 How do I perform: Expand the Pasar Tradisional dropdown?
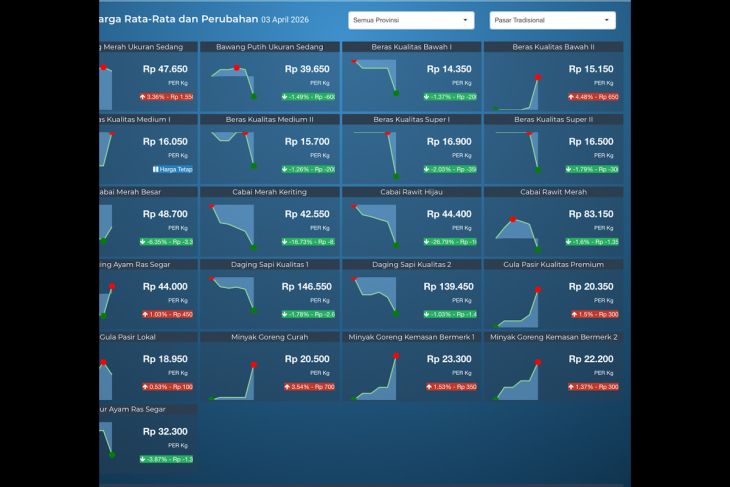point(553,20)
